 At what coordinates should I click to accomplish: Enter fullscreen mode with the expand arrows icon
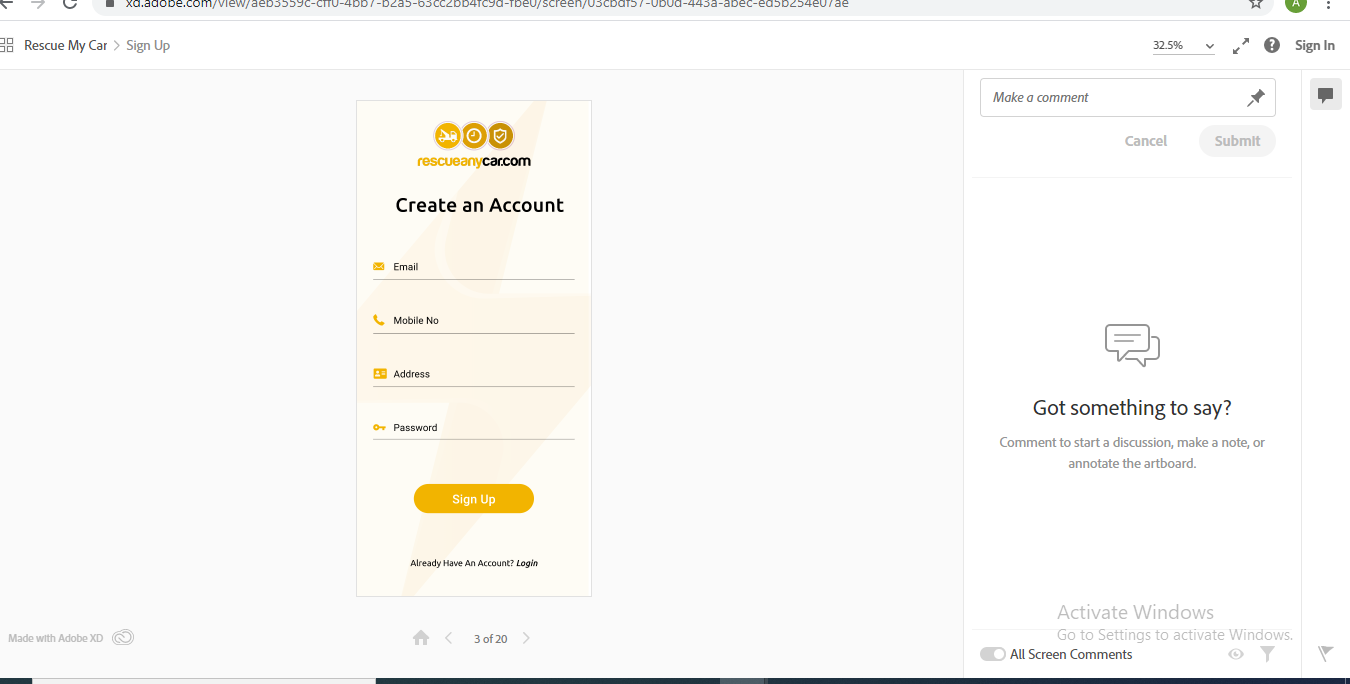click(x=1241, y=46)
